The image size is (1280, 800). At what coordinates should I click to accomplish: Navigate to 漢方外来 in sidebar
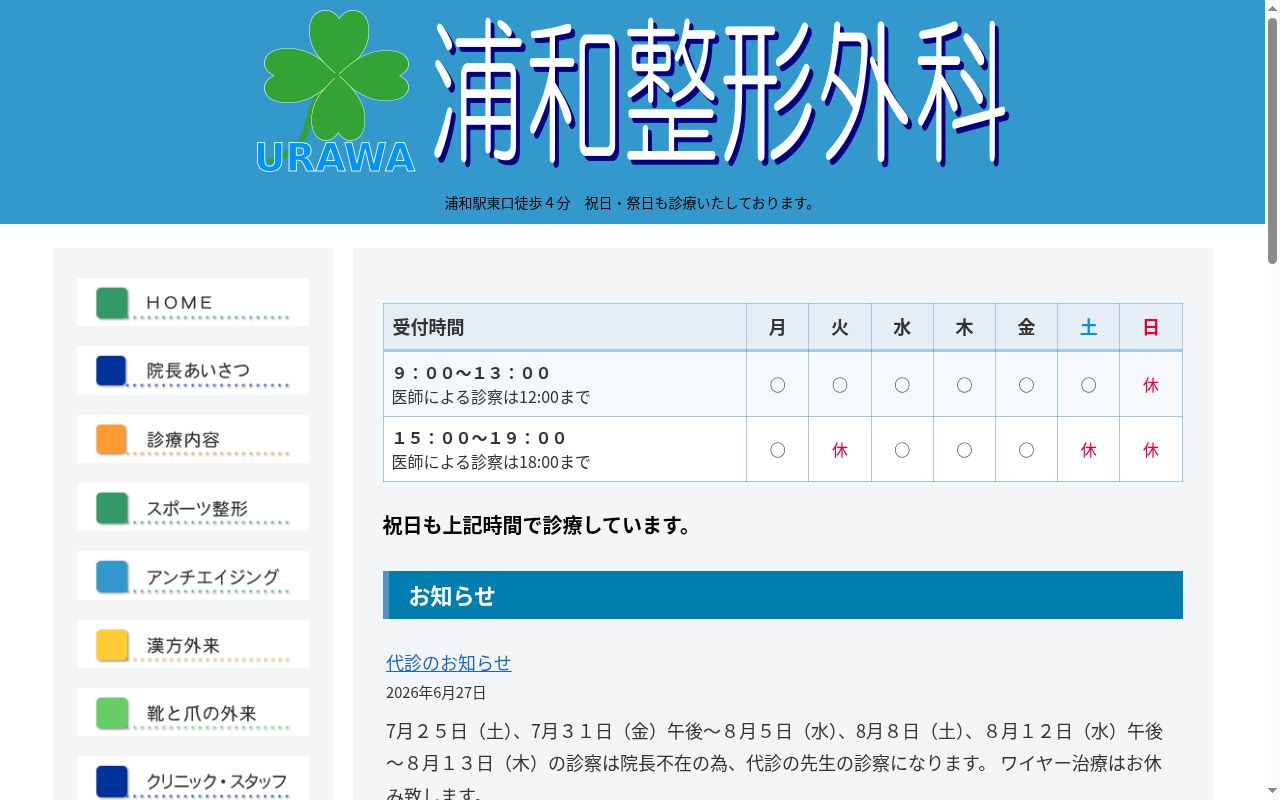(193, 644)
